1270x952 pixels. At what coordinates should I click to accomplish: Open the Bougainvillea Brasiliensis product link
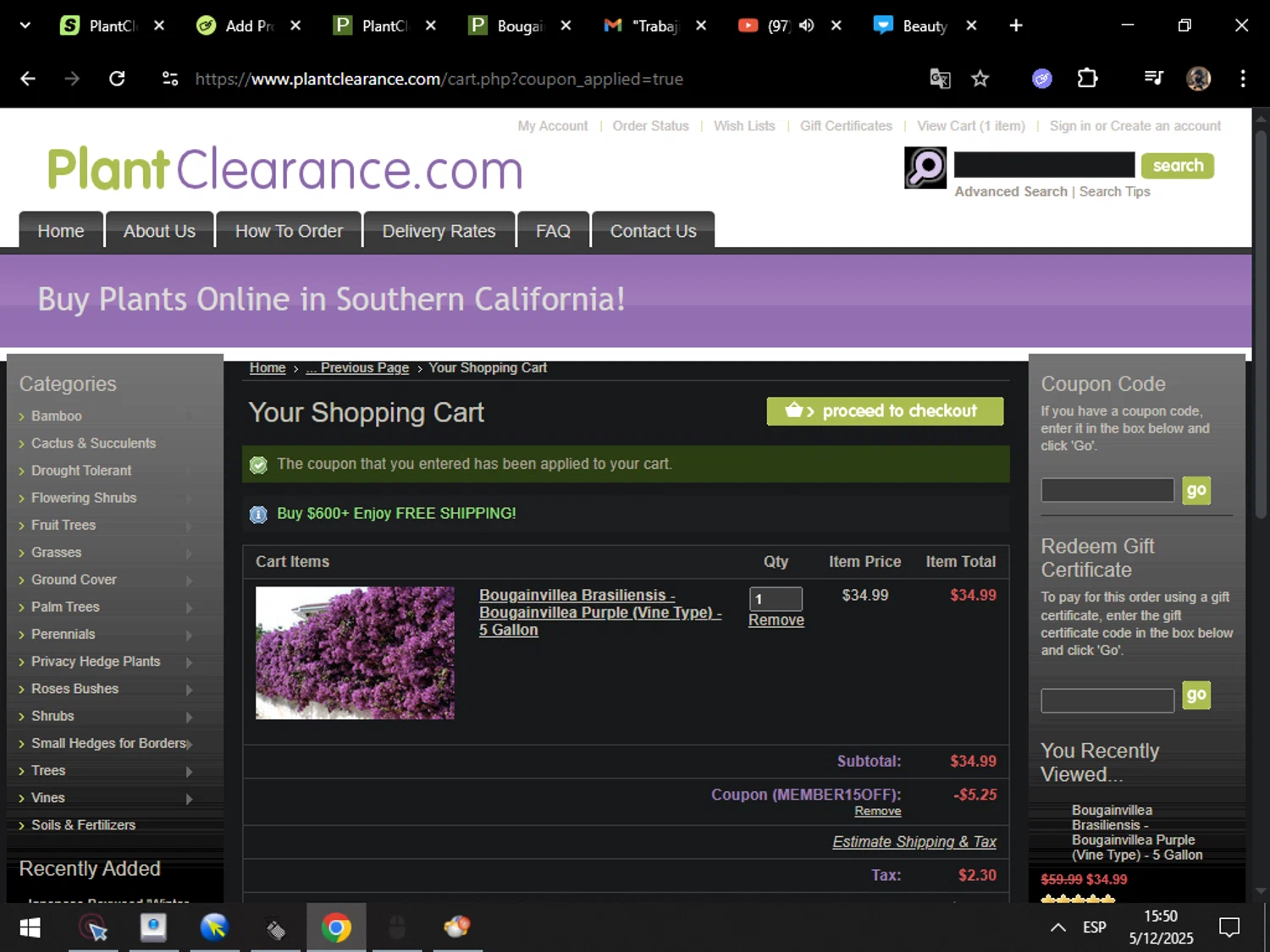pos(599,613)
